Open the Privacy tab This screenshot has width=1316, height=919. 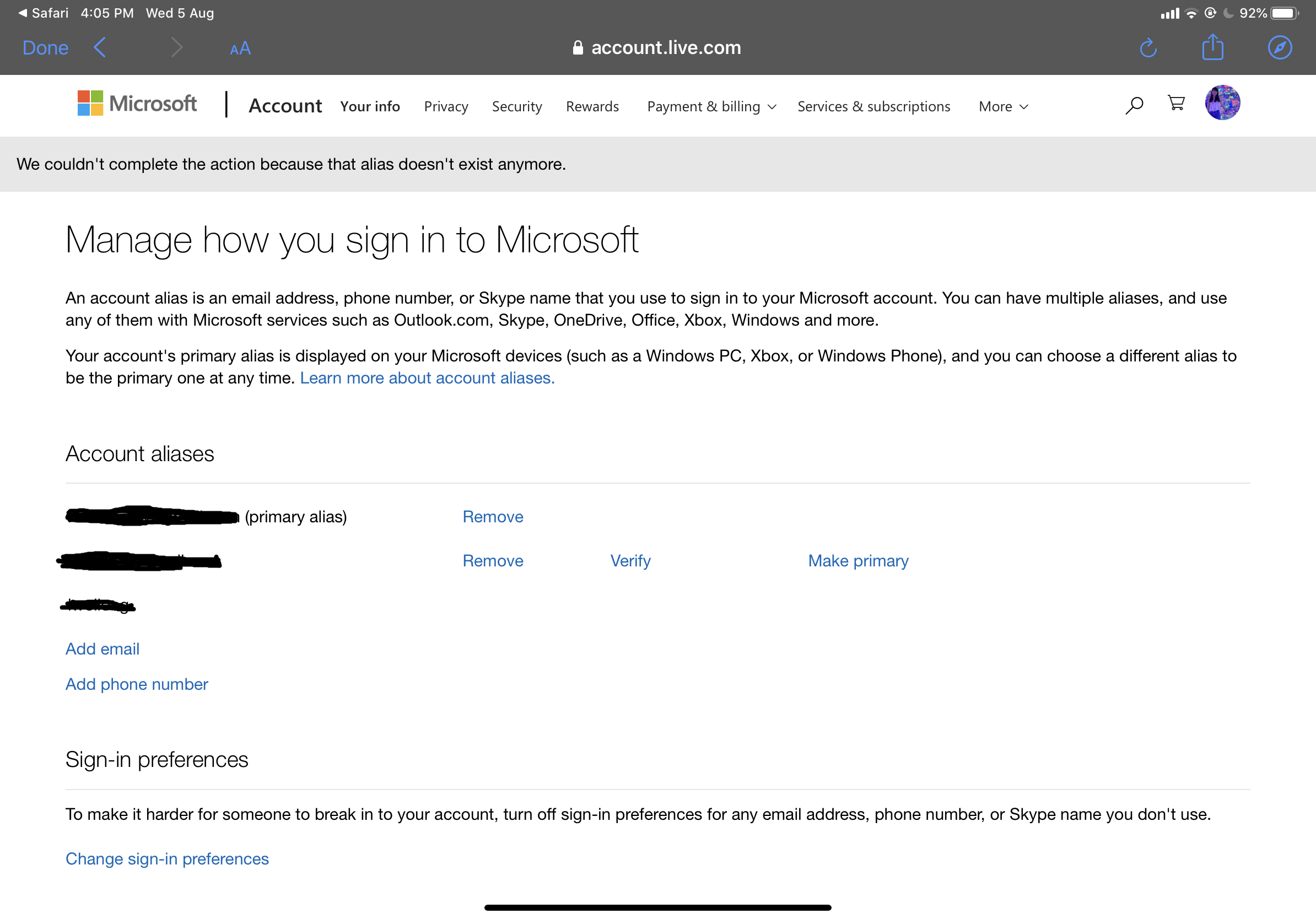click(446, 106)
